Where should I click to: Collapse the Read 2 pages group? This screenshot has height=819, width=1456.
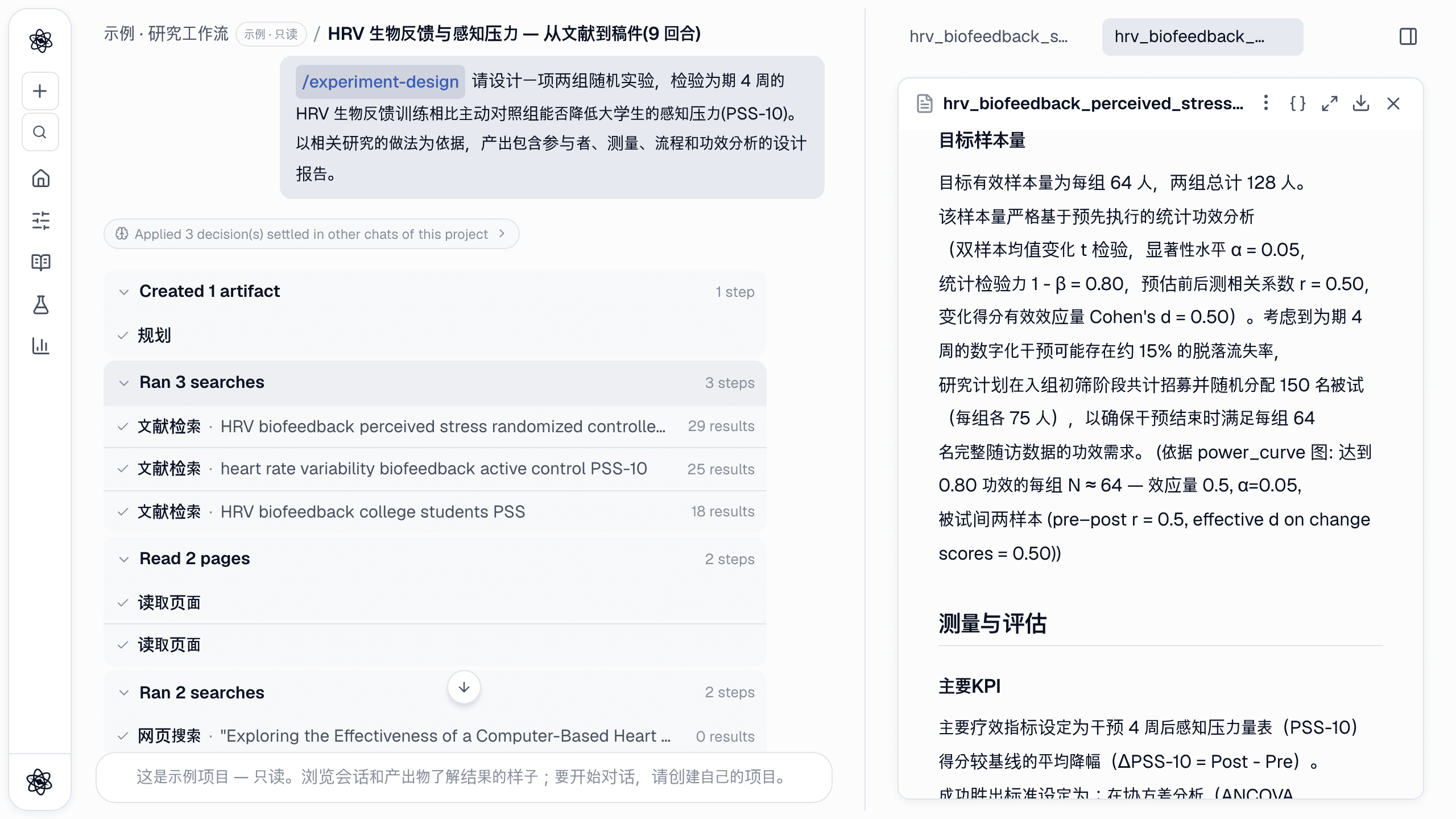435,559
